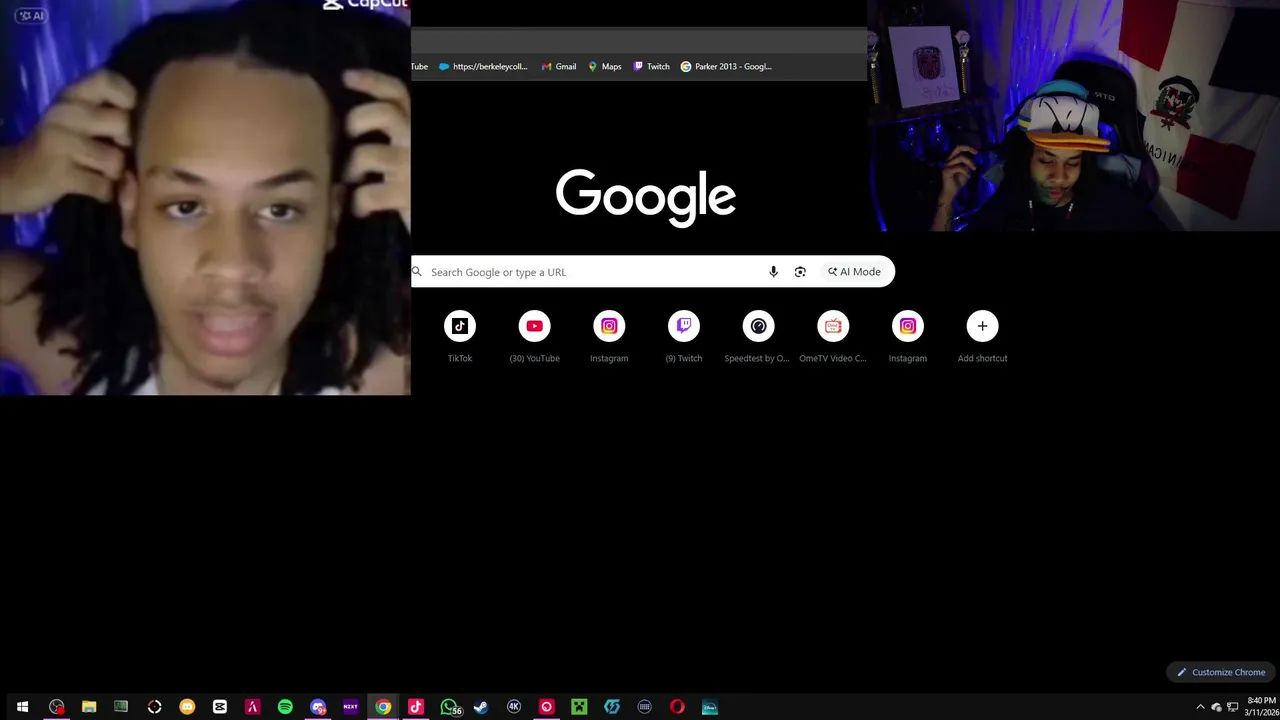Viewport: 1280px width, 720px height.
Task: Open CapCut from the taskbar
Action: point(220,707)
